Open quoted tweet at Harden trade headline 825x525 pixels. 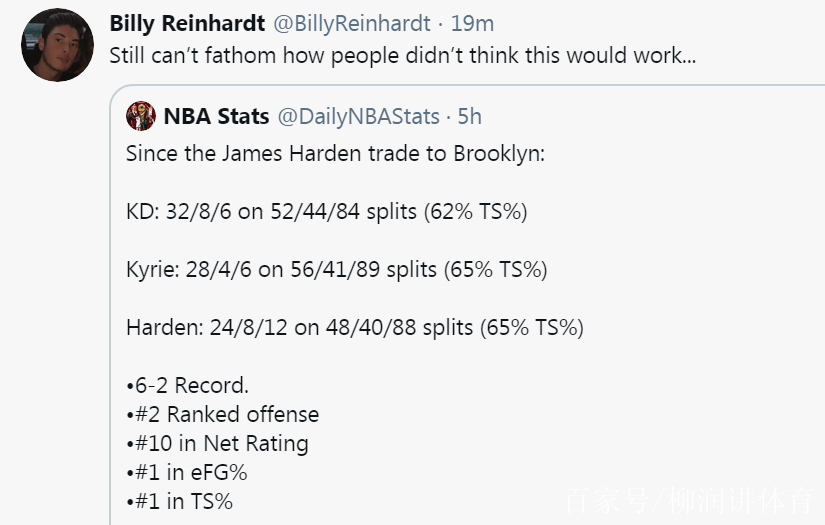click(335, 154)
